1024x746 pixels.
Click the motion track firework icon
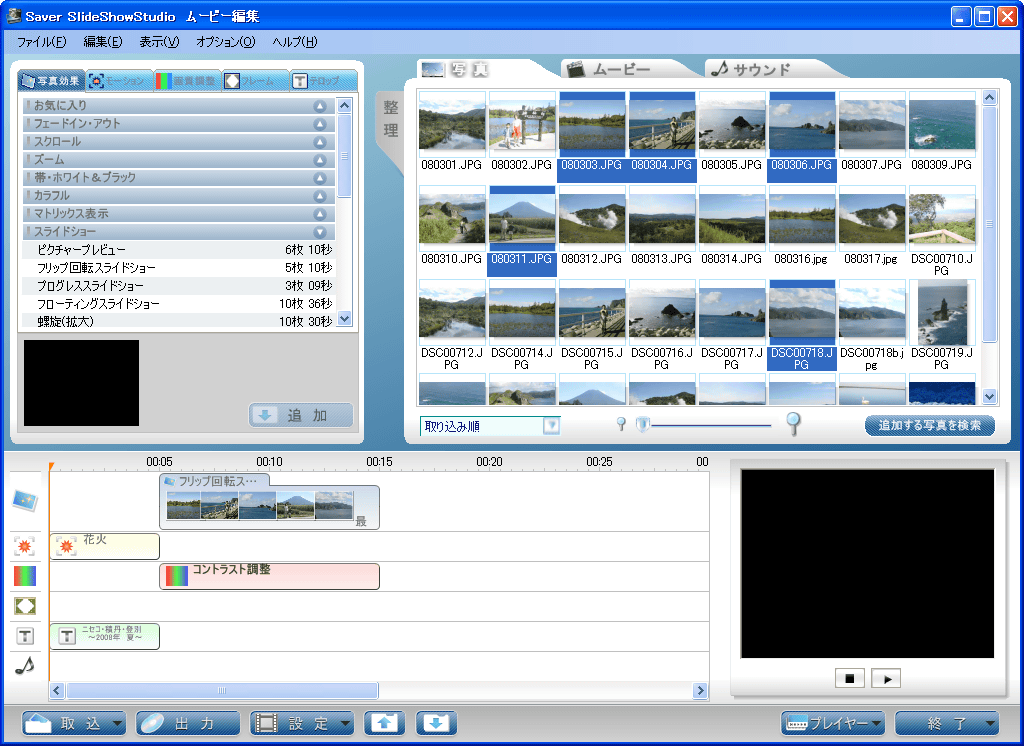click(x=25, y=545)
